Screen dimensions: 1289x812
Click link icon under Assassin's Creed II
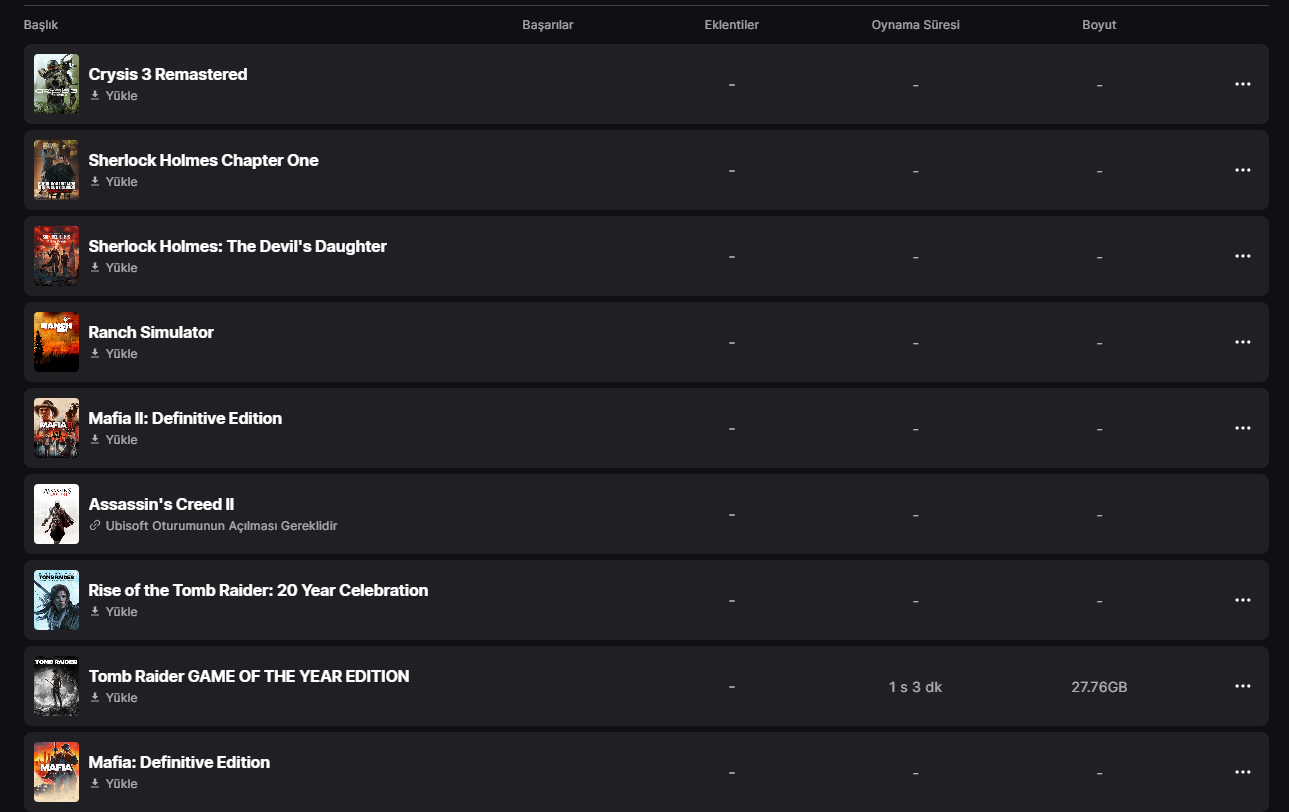coord(95,526)
